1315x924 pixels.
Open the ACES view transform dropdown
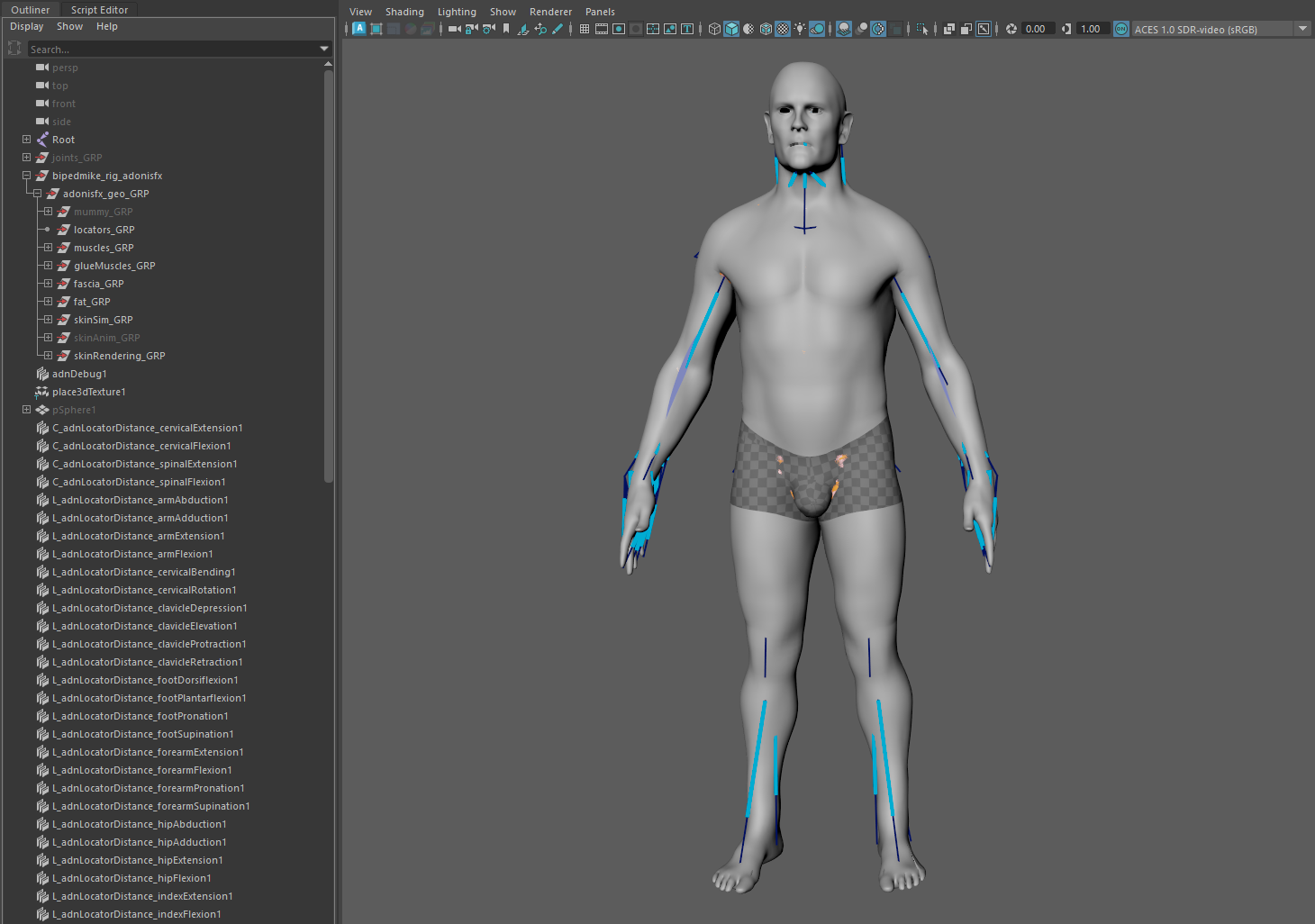(x=1302, y=29)
